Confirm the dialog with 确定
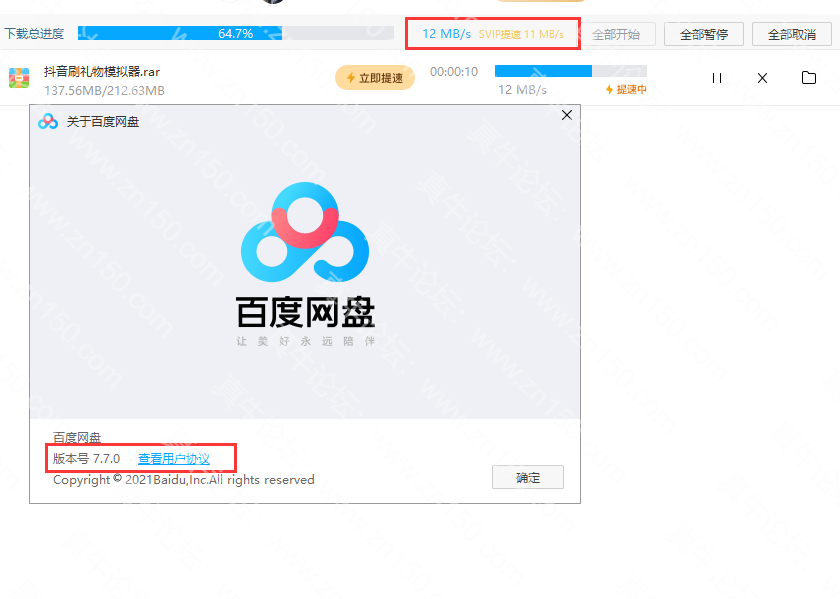The image size is (840, 599). 528,477
